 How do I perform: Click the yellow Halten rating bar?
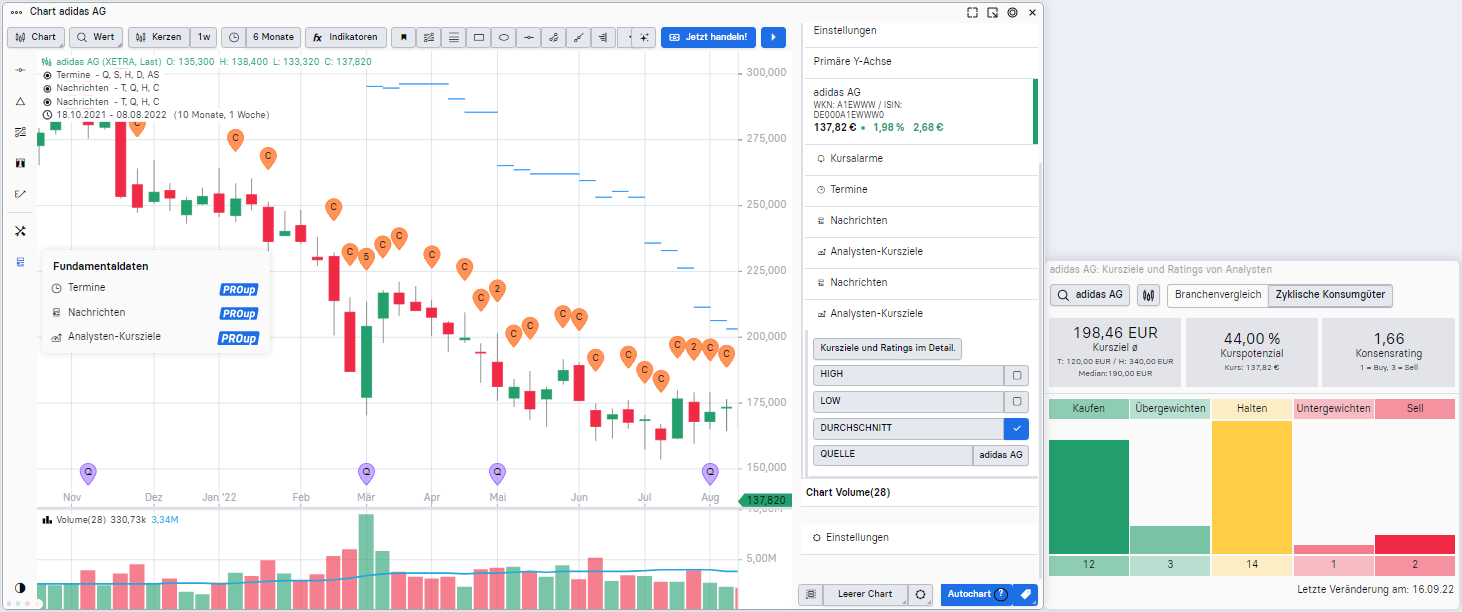[1252, 488]
